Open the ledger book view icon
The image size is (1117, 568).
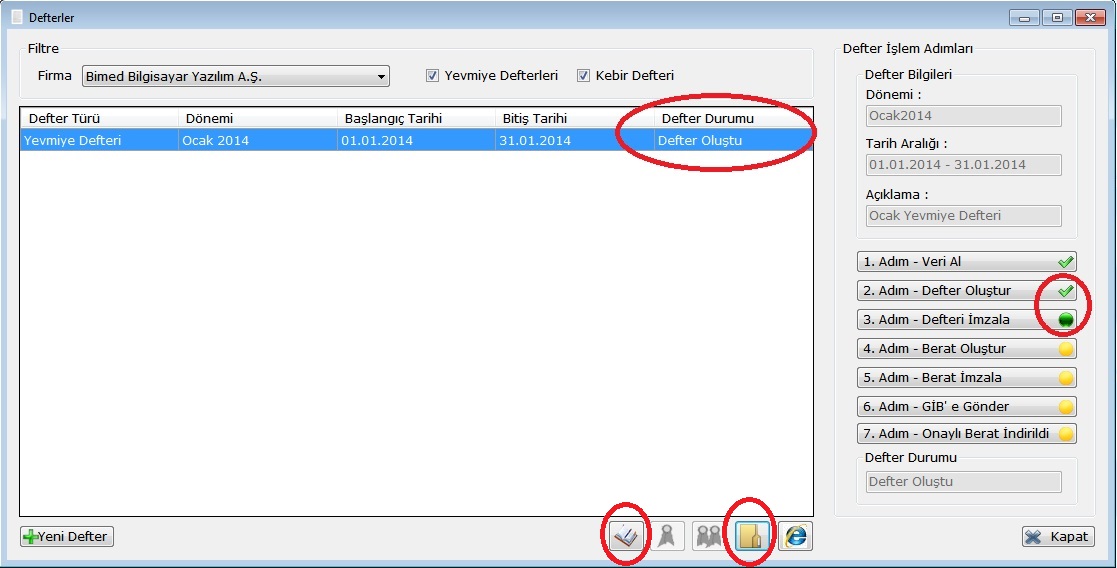tap(627, 536)
